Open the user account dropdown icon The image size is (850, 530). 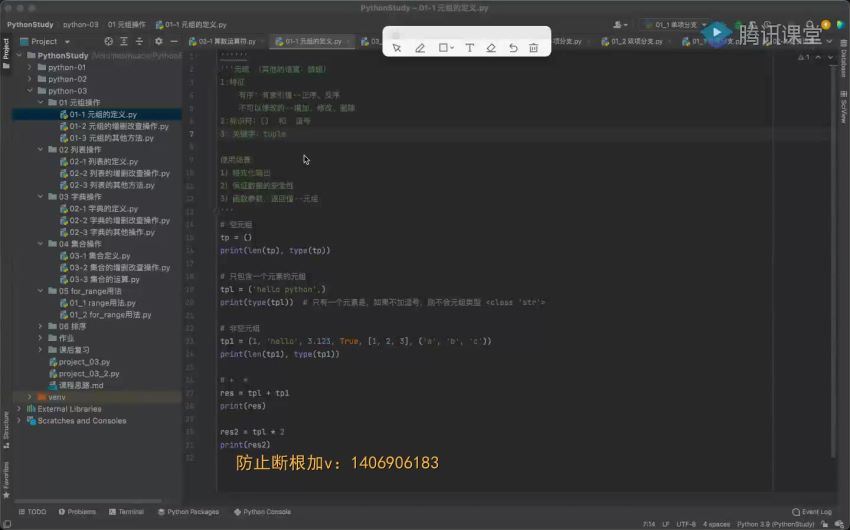[x=620, y=24]
